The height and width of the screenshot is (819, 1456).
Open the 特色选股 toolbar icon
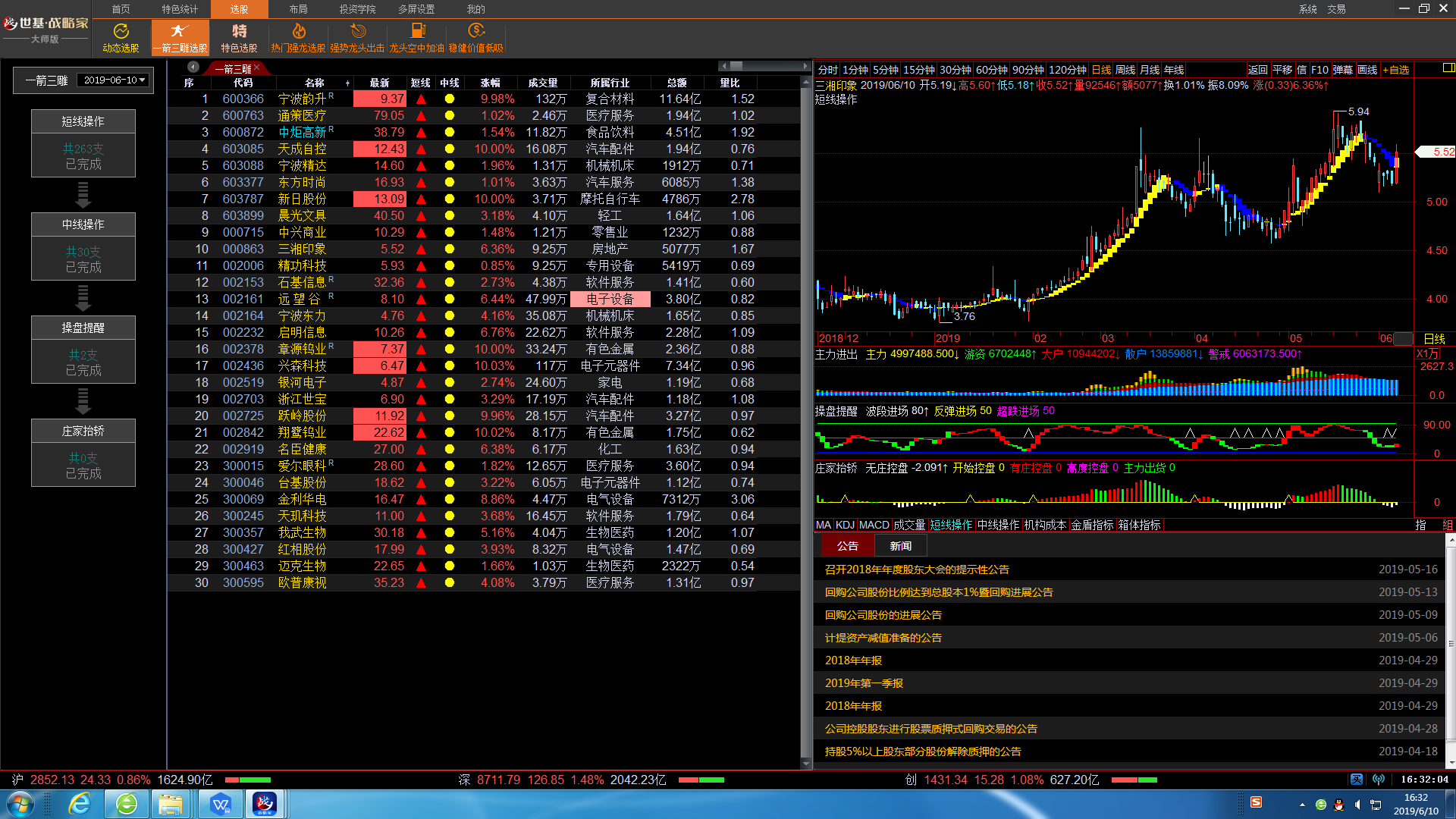point(239,37)
